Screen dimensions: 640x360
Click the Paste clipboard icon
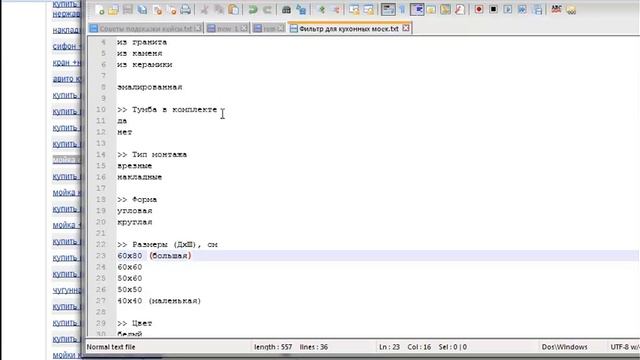click(x=233, y=9)
